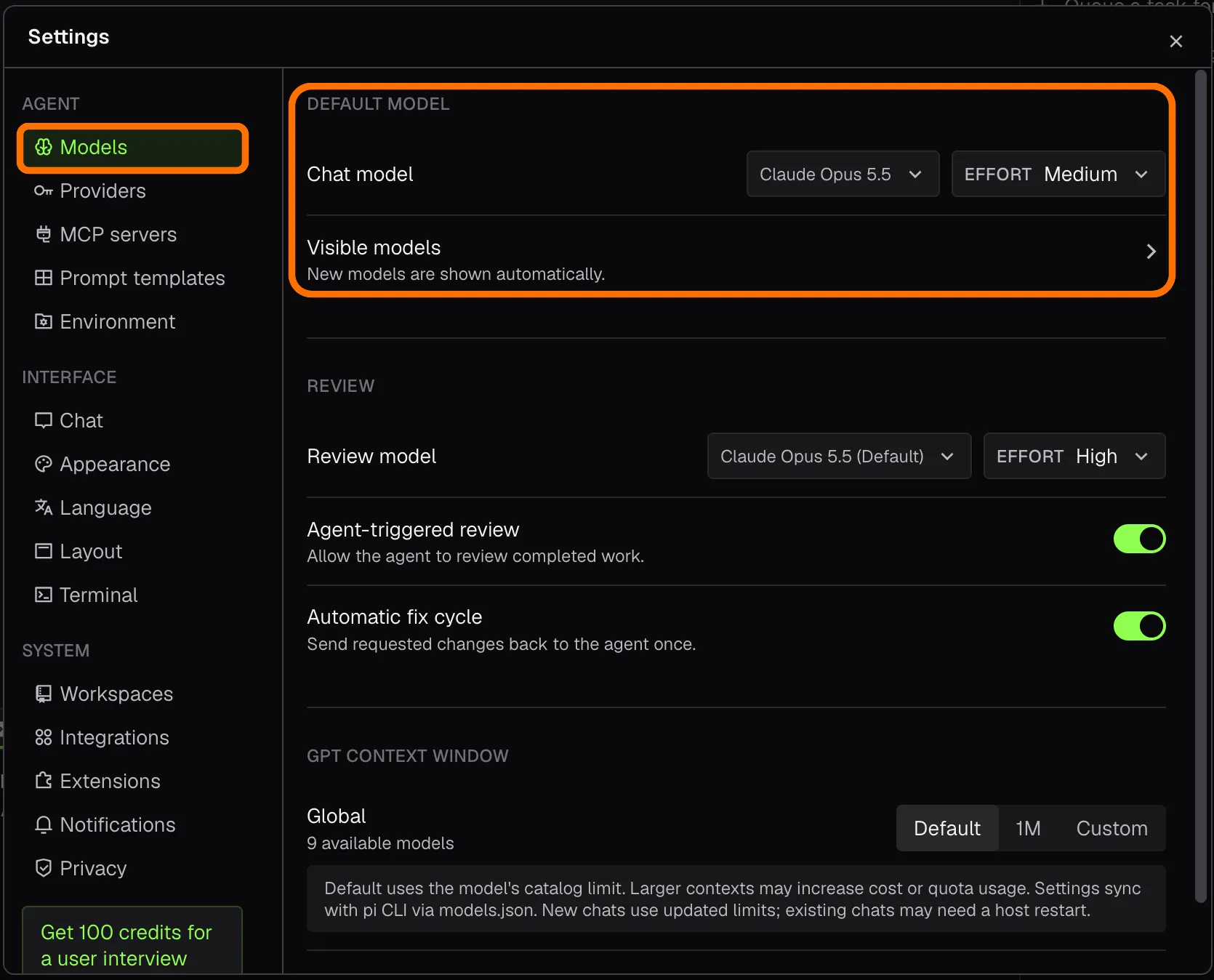Image resolution: width=1214 pixels, height=980 pixels.
Task: Close the Settings dialog with X
Action: click(1175, 41)
